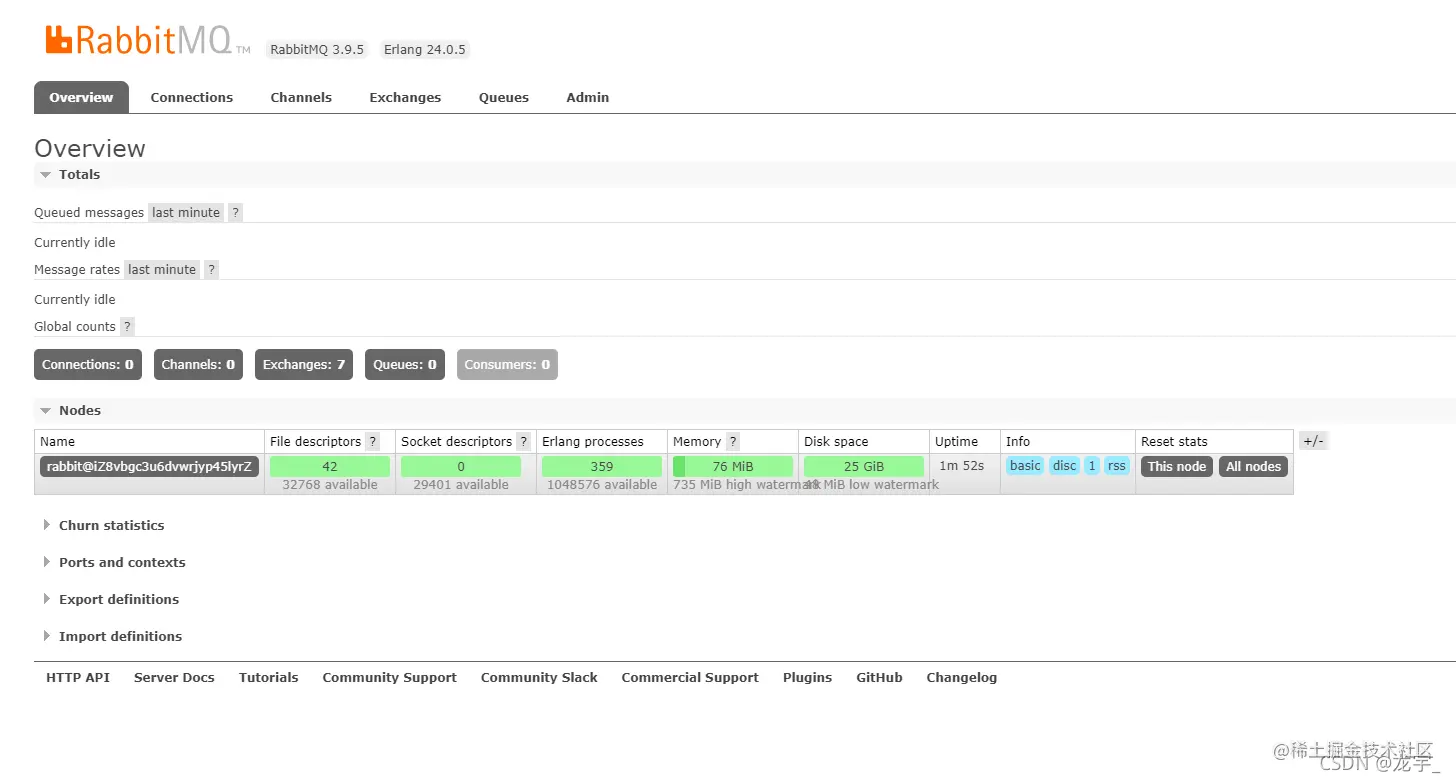The height and width of the screenshot is (783, 1456).
Task: Open help for Memory column
Action: tap(733, 441)
